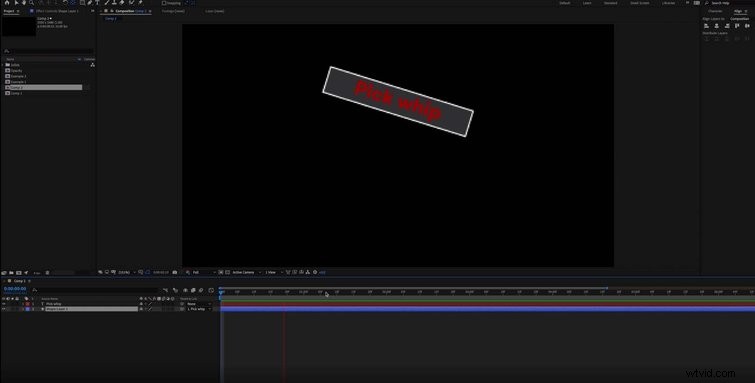Click the Pick whip box in viewer

pos(398,102)
